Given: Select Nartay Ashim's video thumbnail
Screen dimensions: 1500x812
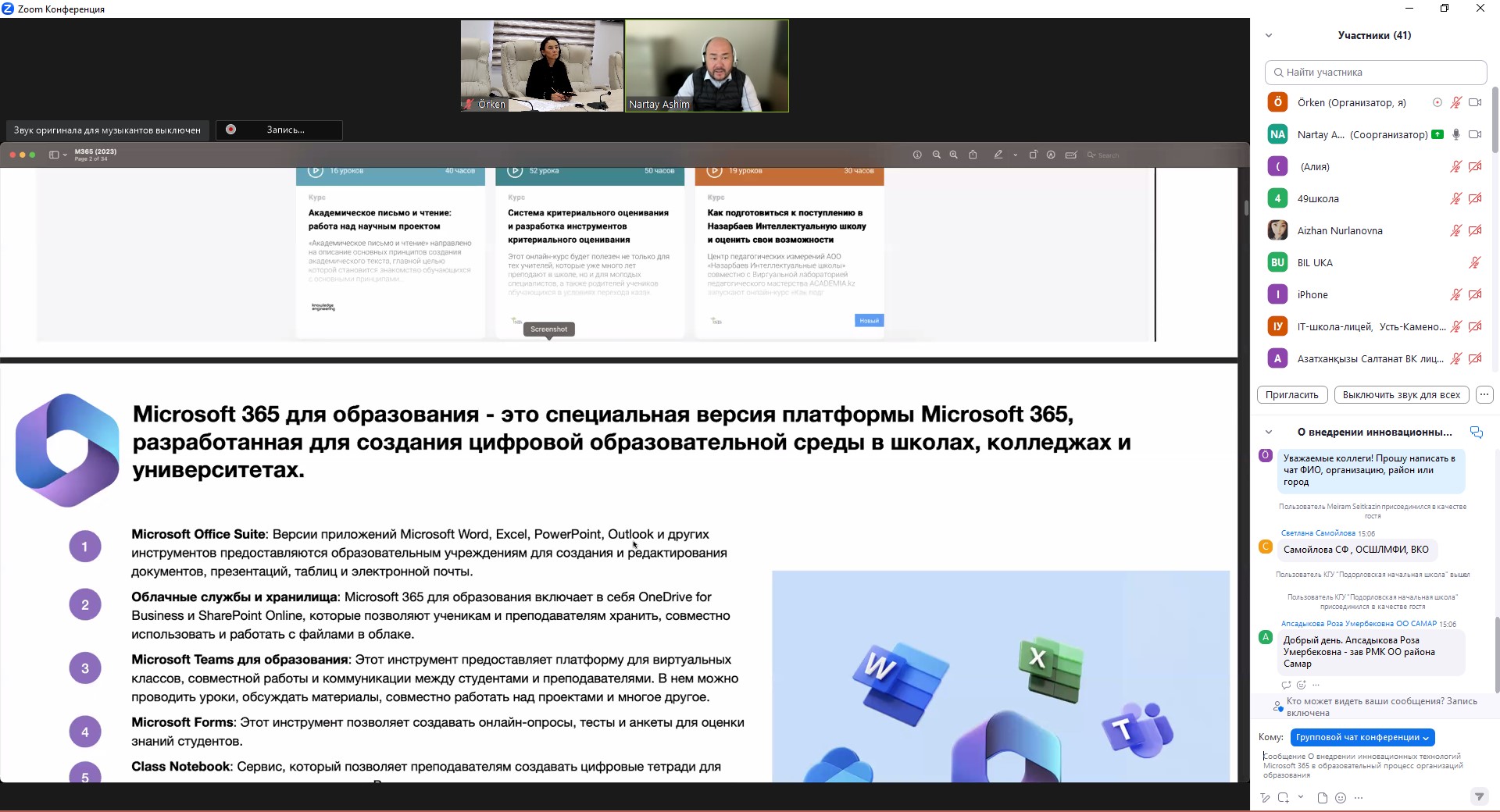Looking at the screenshot, I should [x=707, y=66].
